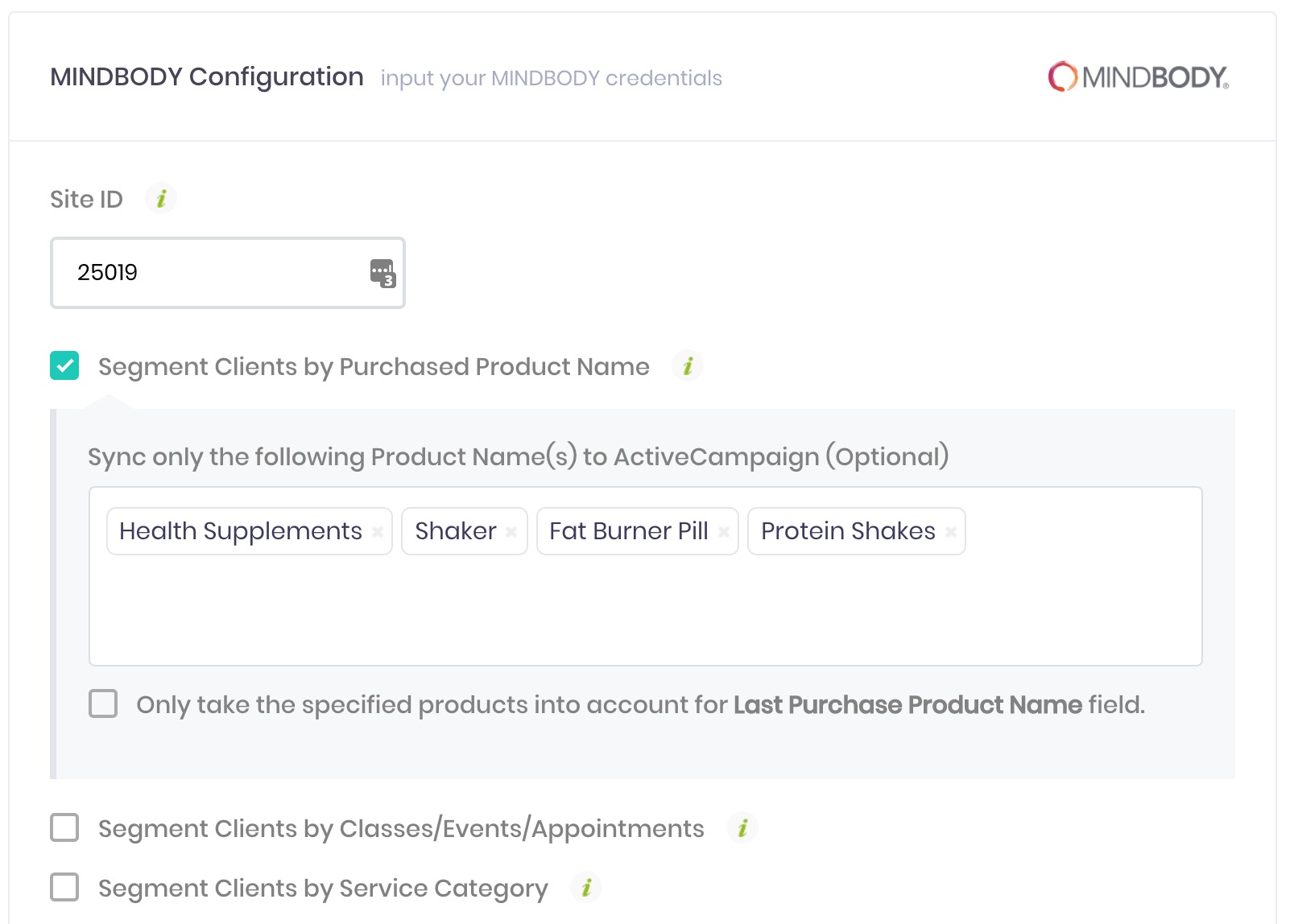The image size is (1290, 924).
Task: Click empty area of product names tag box
Action: (x=646, y=612)
